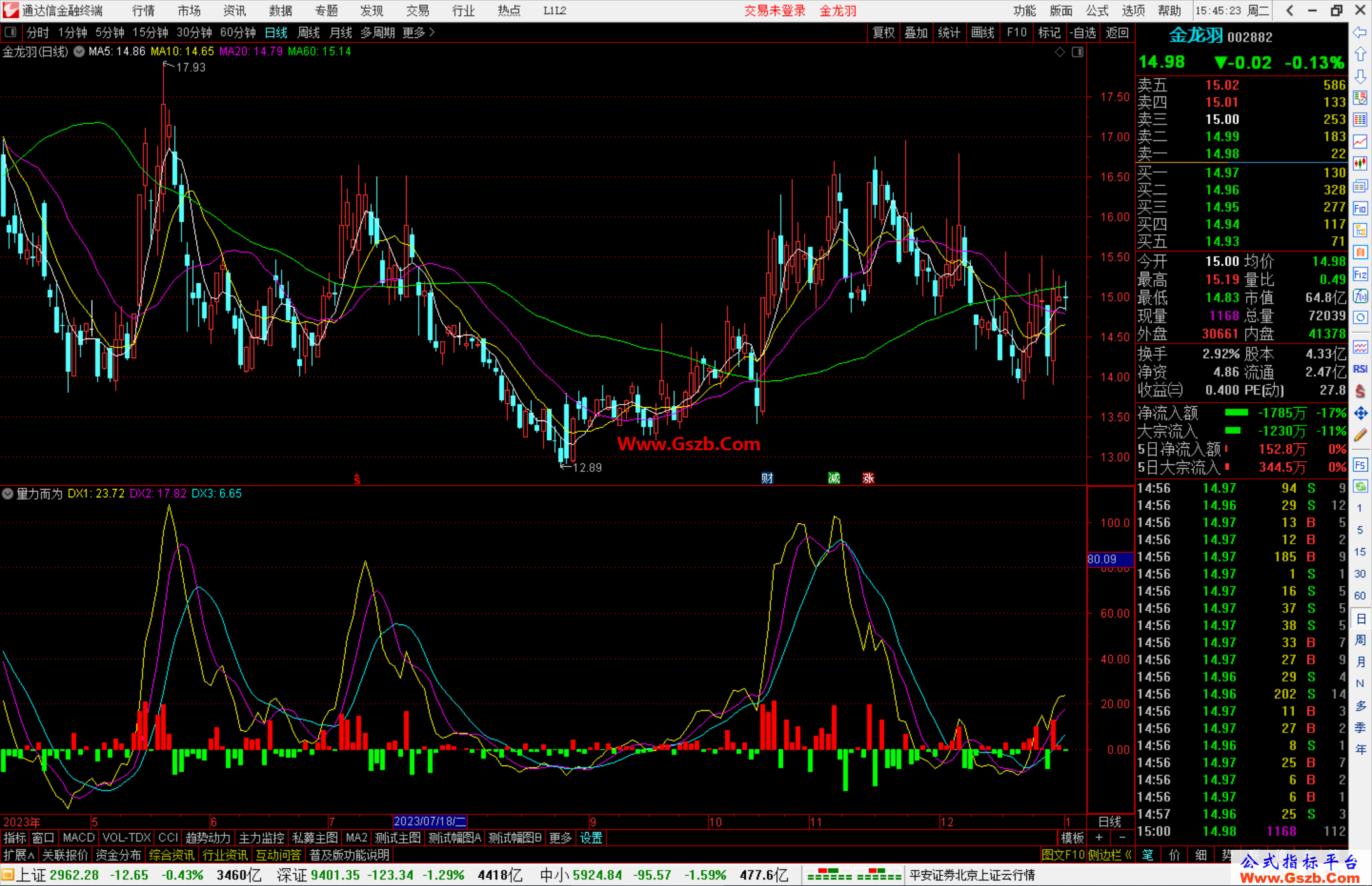Click the RSI sidebar icon

pos(1360,369)
